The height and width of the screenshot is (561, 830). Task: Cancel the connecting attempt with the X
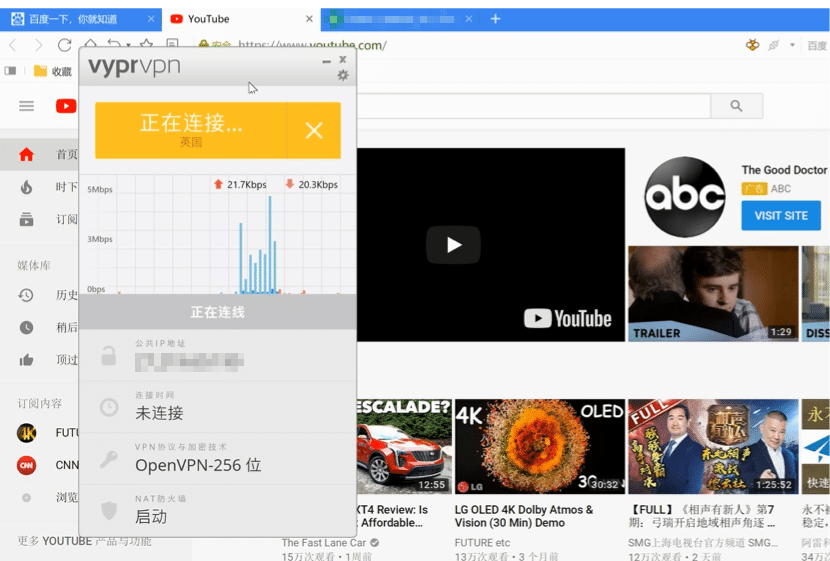pos(314,130)
